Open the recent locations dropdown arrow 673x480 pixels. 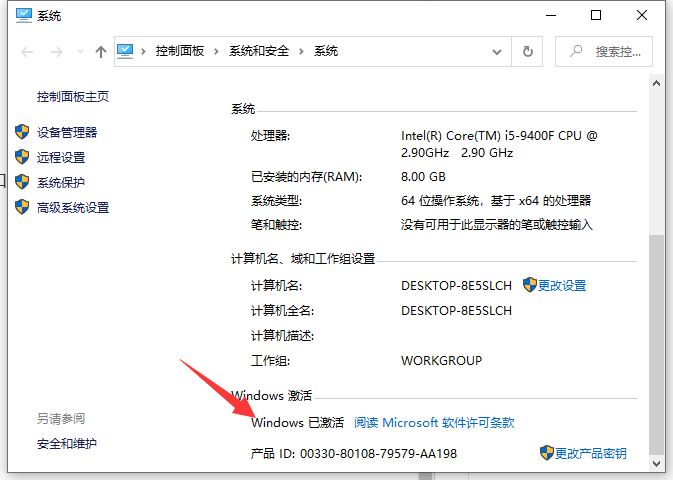click(79, 52)
